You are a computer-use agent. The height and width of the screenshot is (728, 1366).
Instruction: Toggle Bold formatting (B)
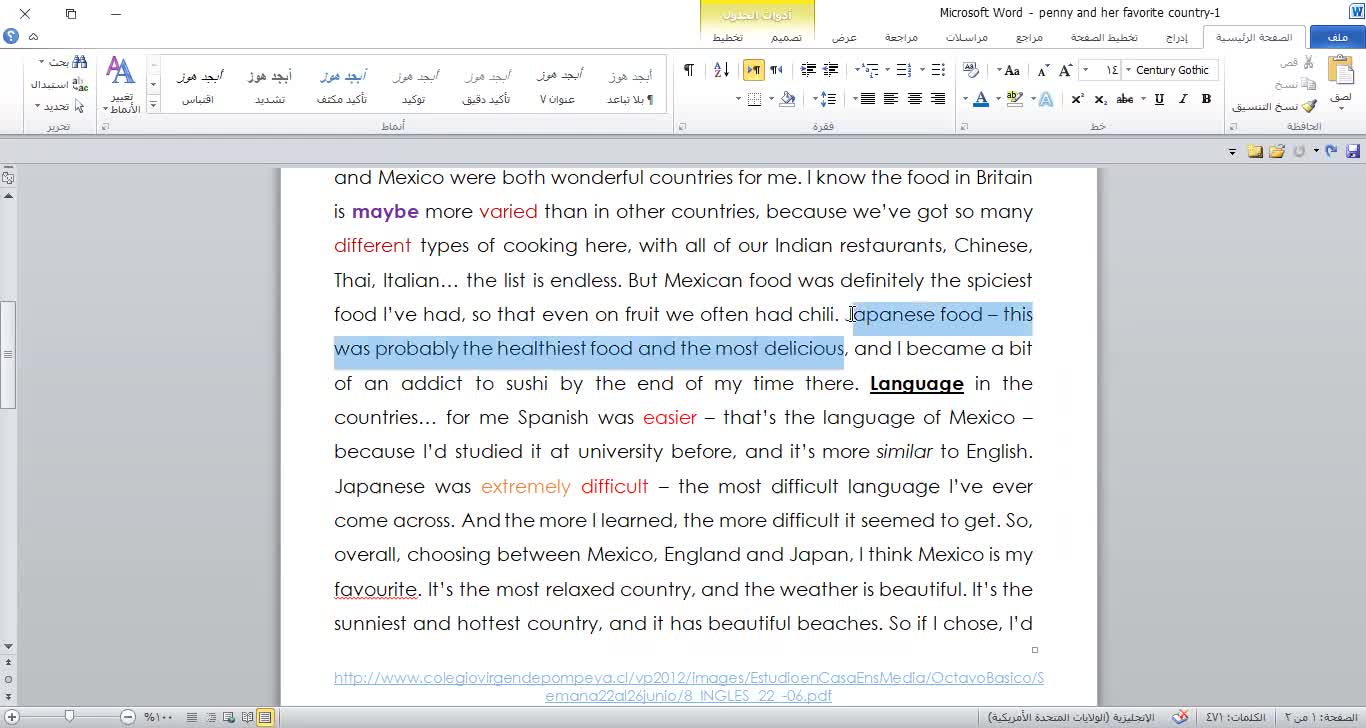click(1206, 99)
